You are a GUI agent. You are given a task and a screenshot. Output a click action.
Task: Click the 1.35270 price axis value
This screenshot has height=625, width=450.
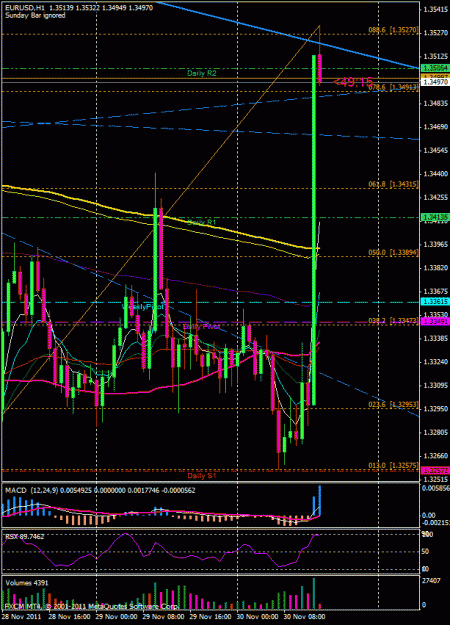point(436,33)
